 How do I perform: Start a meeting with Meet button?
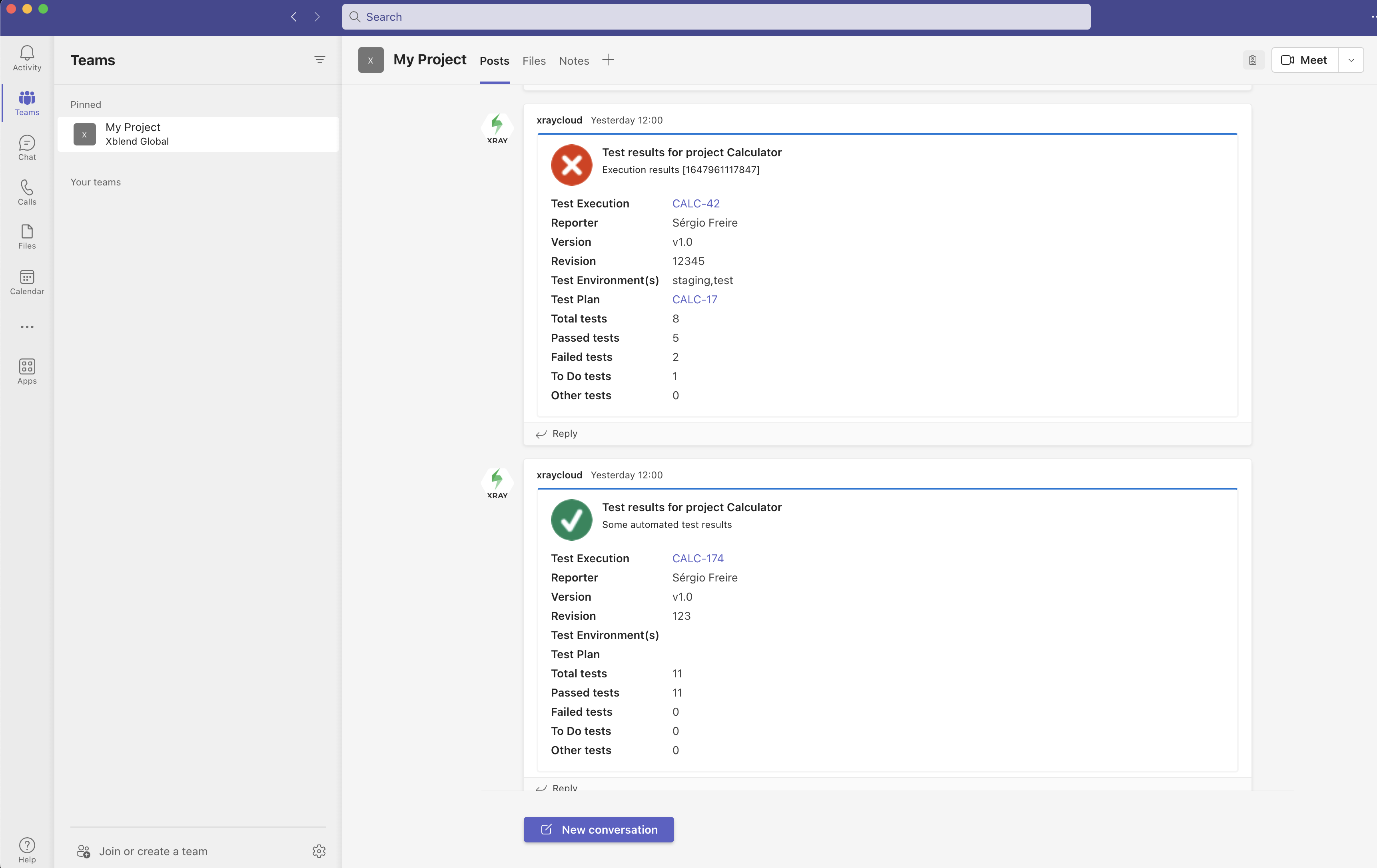(1304, 60)
